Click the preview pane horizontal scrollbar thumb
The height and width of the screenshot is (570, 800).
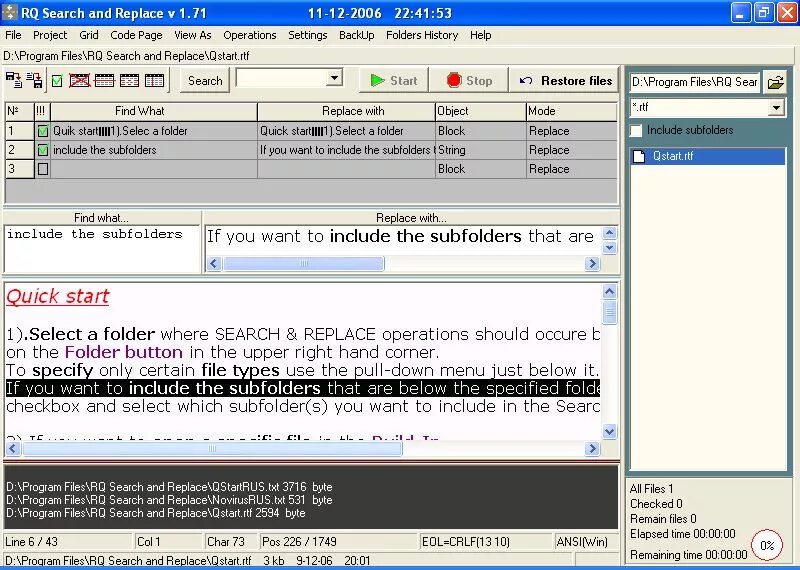(x=213, y=449)
